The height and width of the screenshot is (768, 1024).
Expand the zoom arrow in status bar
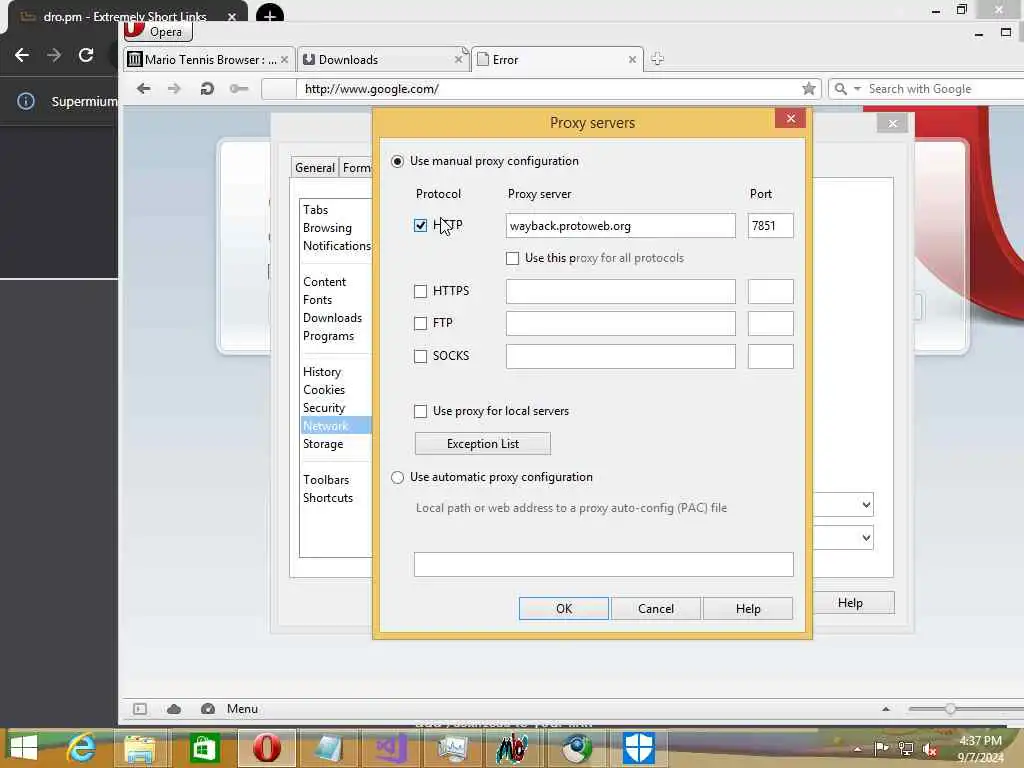coord(886,709)
